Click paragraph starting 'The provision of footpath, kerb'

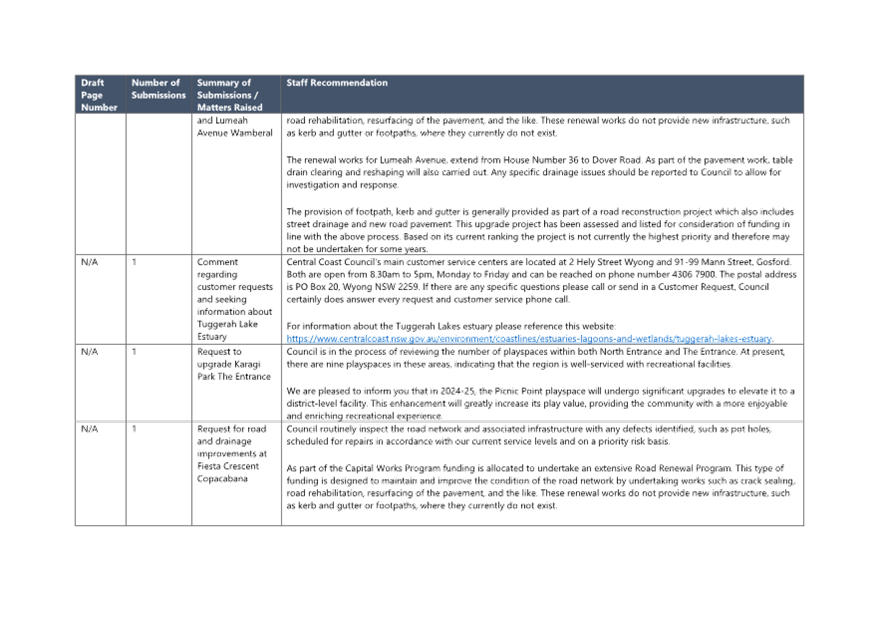[540, 230]
